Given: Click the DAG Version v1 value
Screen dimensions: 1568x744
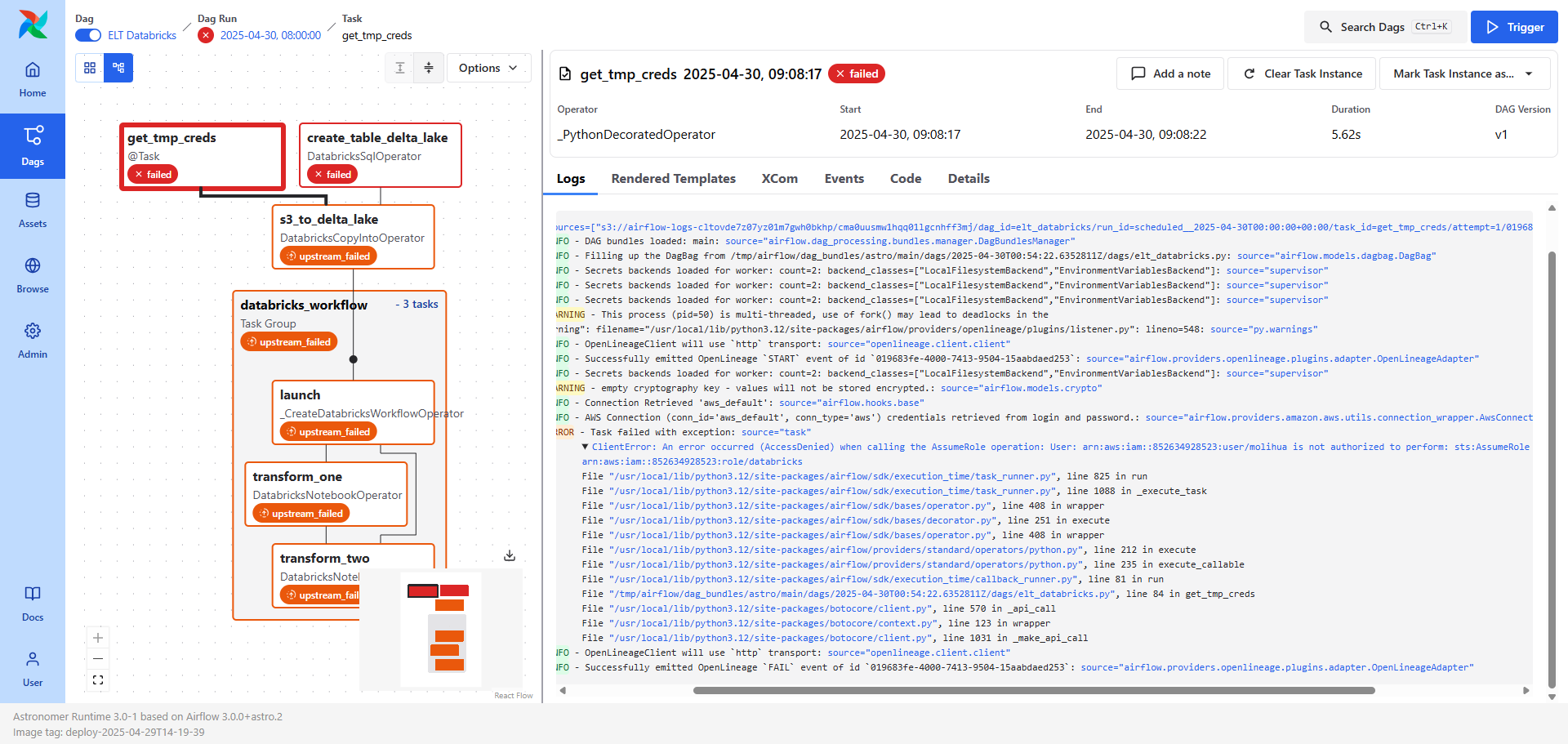Looking at the screenshot, I should [x=1501, y=135].
